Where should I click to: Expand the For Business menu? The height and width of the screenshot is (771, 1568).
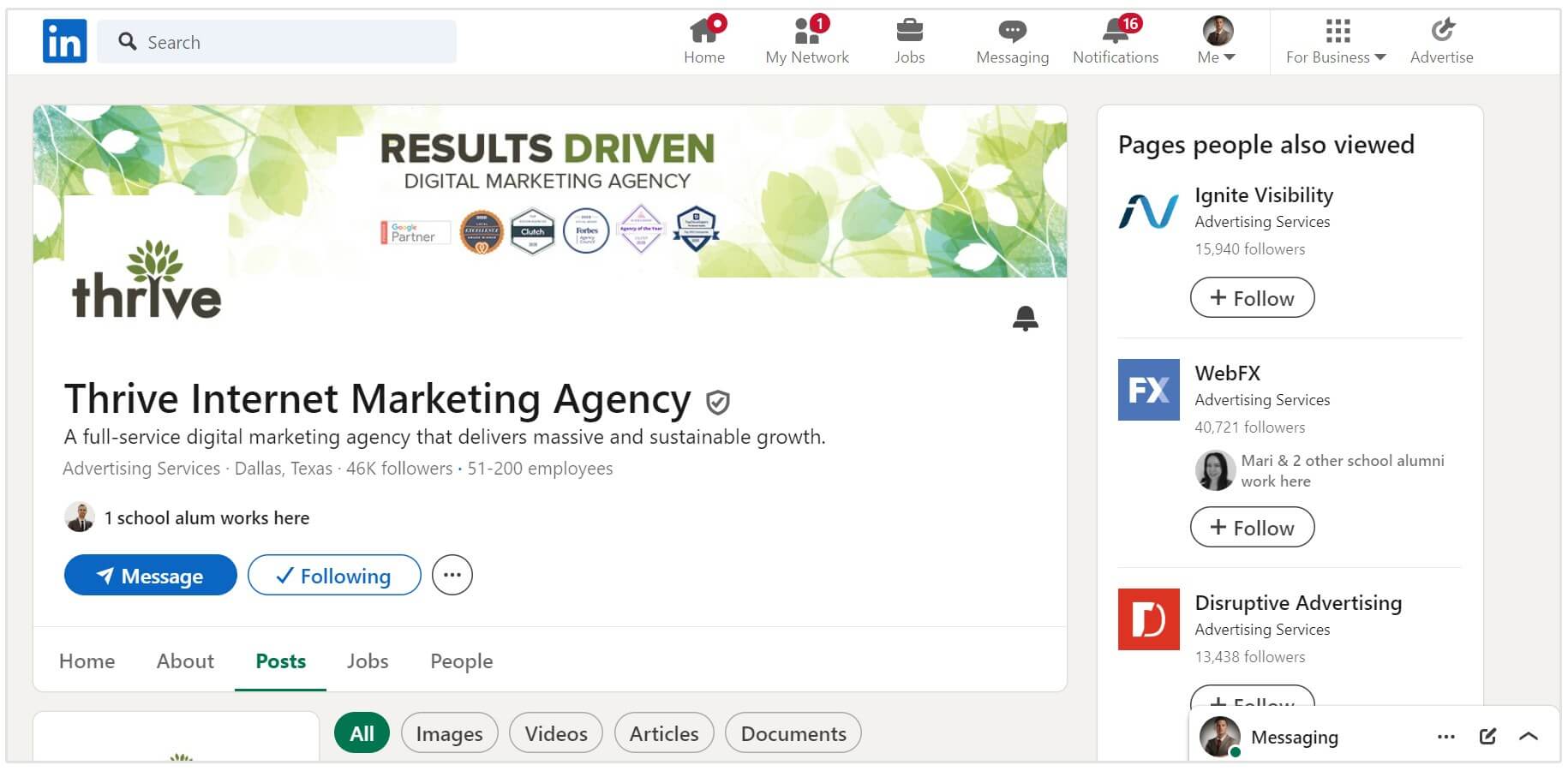[x=1336, y=41]
